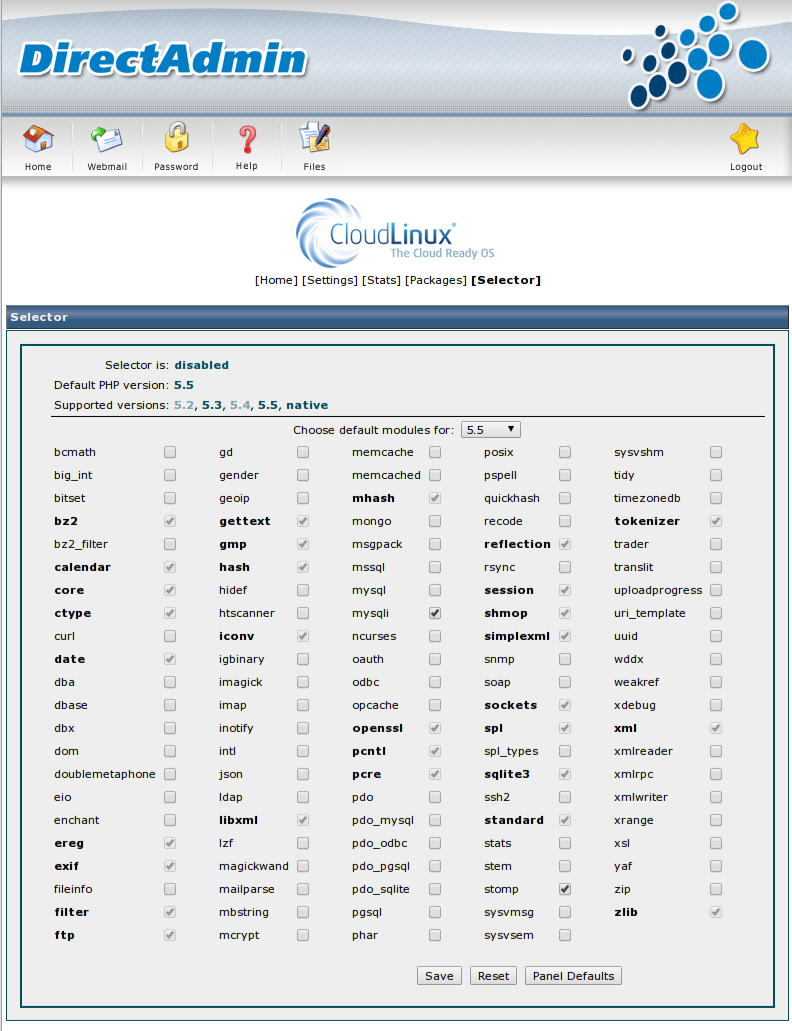Image resolution: width=792 pixels, height=1031 pixels.
Task: Select the native supported version link
Action: click(x=307, y=405)
